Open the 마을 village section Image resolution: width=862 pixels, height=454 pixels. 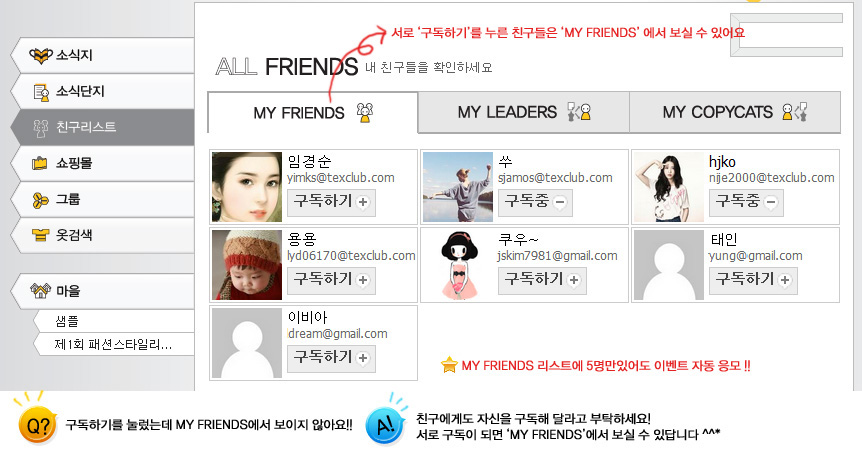click(103, 291)
